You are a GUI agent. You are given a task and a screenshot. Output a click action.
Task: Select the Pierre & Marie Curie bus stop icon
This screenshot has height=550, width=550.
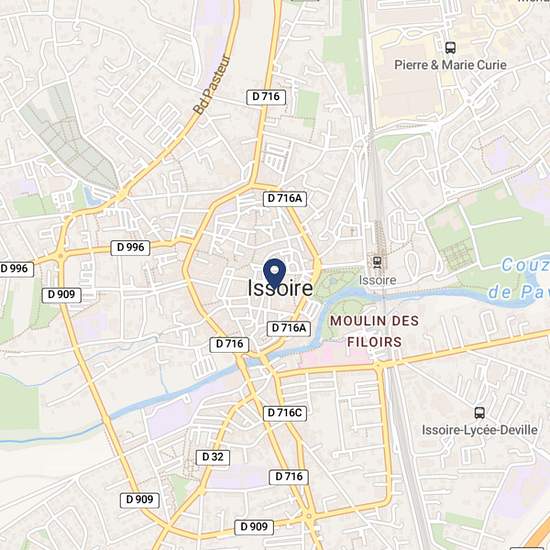tap(450, 48)
